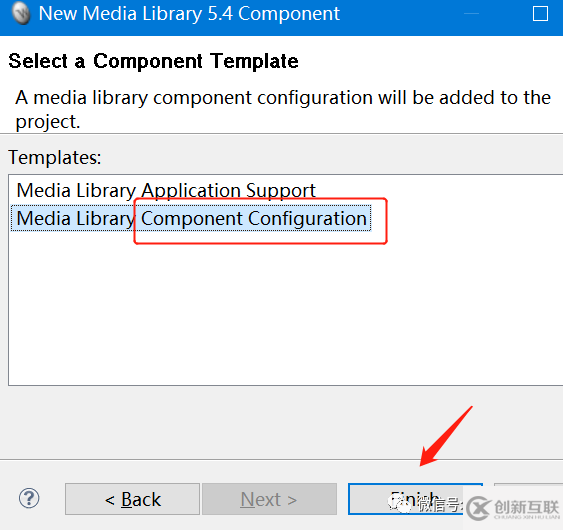Image resolution: width=563 pixels, height=530 pixels.
Task: Maximize the New Media Library dialog
Action: (x=540, y=14)
